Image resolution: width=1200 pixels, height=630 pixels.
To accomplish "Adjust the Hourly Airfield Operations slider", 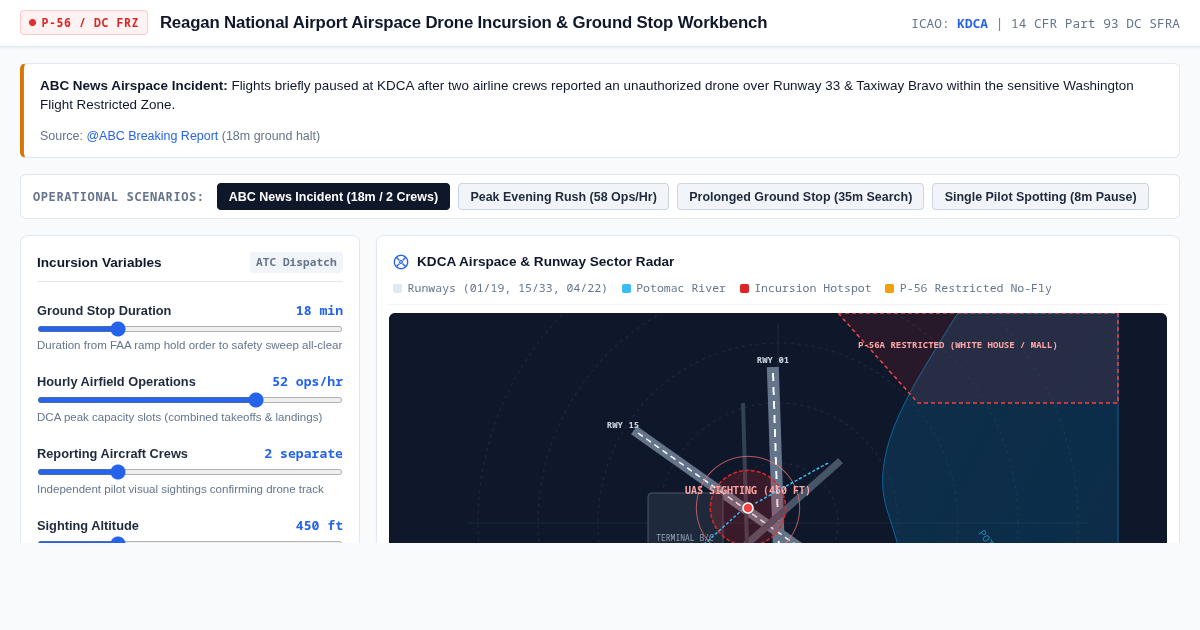I will [190, 400].
